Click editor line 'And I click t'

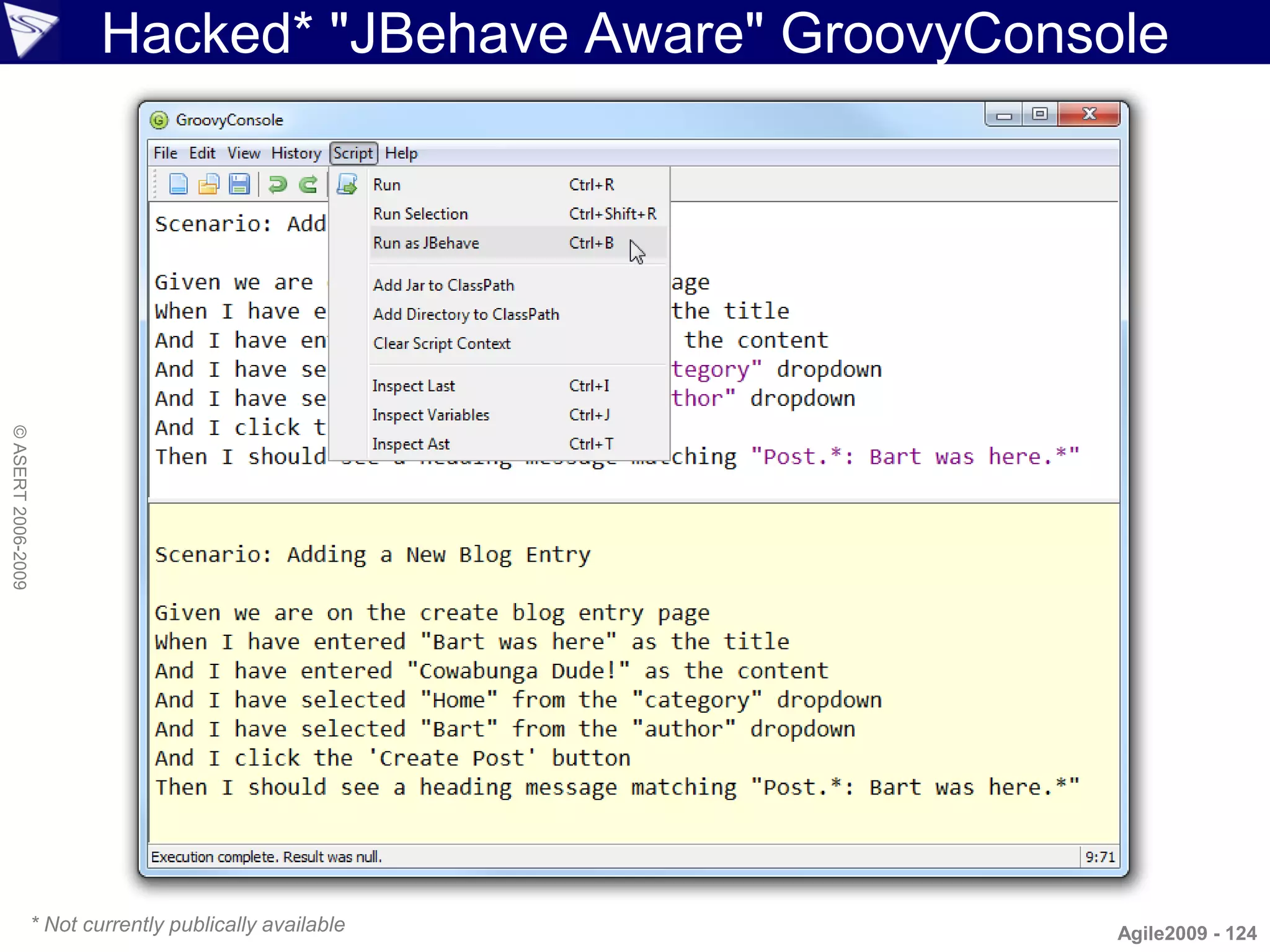[x=241, y=428]
